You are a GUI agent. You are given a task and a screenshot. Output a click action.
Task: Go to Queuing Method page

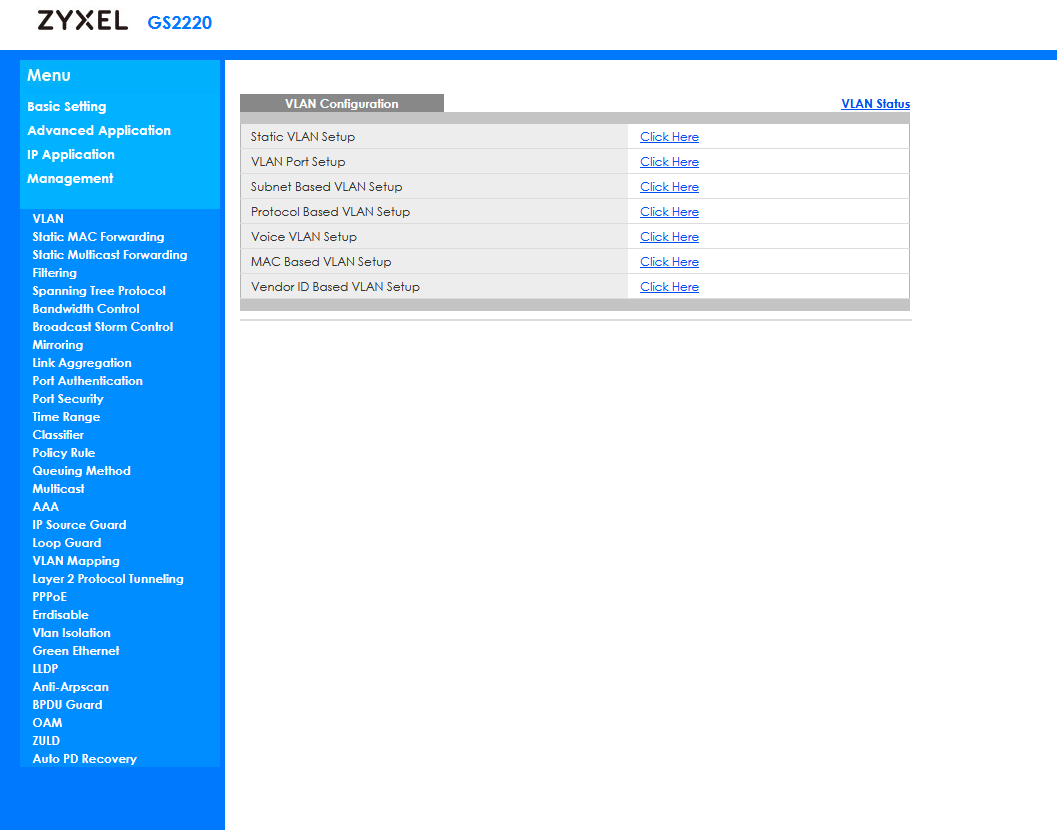click(x=82, y=471)
